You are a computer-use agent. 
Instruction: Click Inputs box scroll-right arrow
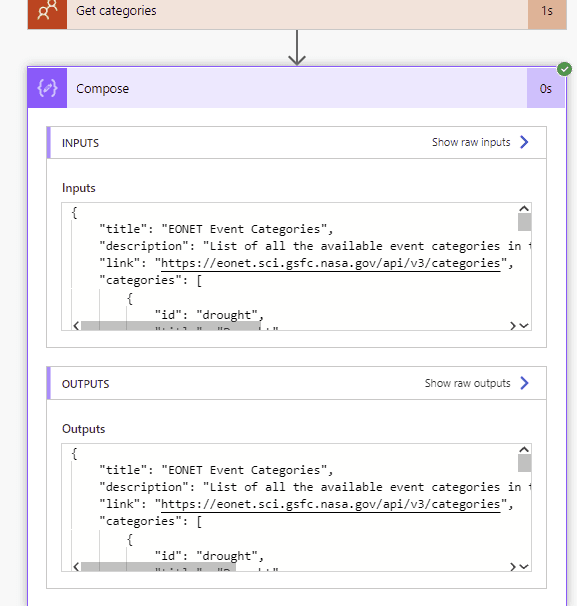click(x=512, y=326)
